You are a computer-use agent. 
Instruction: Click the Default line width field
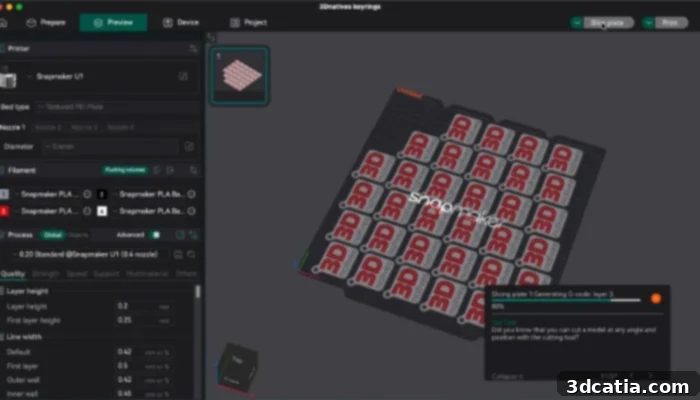click(x=143, y=352)
